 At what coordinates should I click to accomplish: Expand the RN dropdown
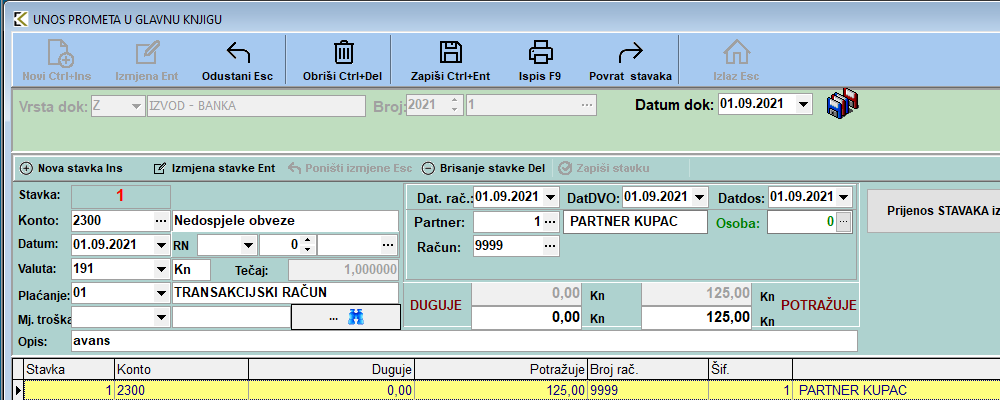[x=249, y=244]
